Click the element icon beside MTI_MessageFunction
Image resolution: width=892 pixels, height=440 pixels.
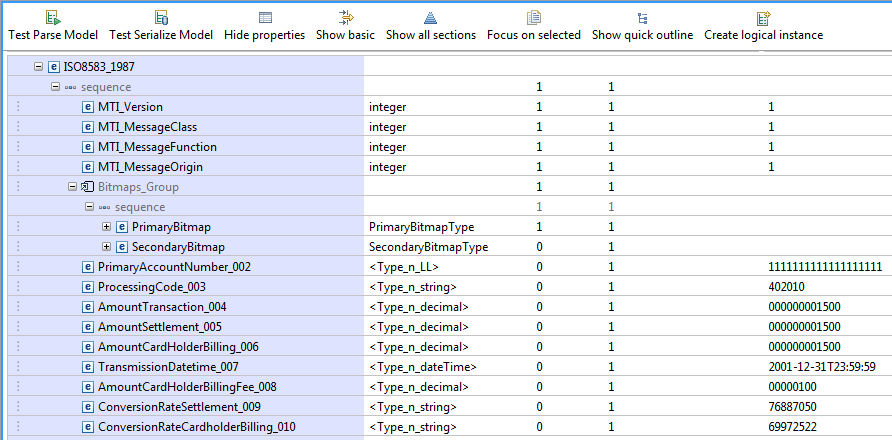tap(88, 147)
